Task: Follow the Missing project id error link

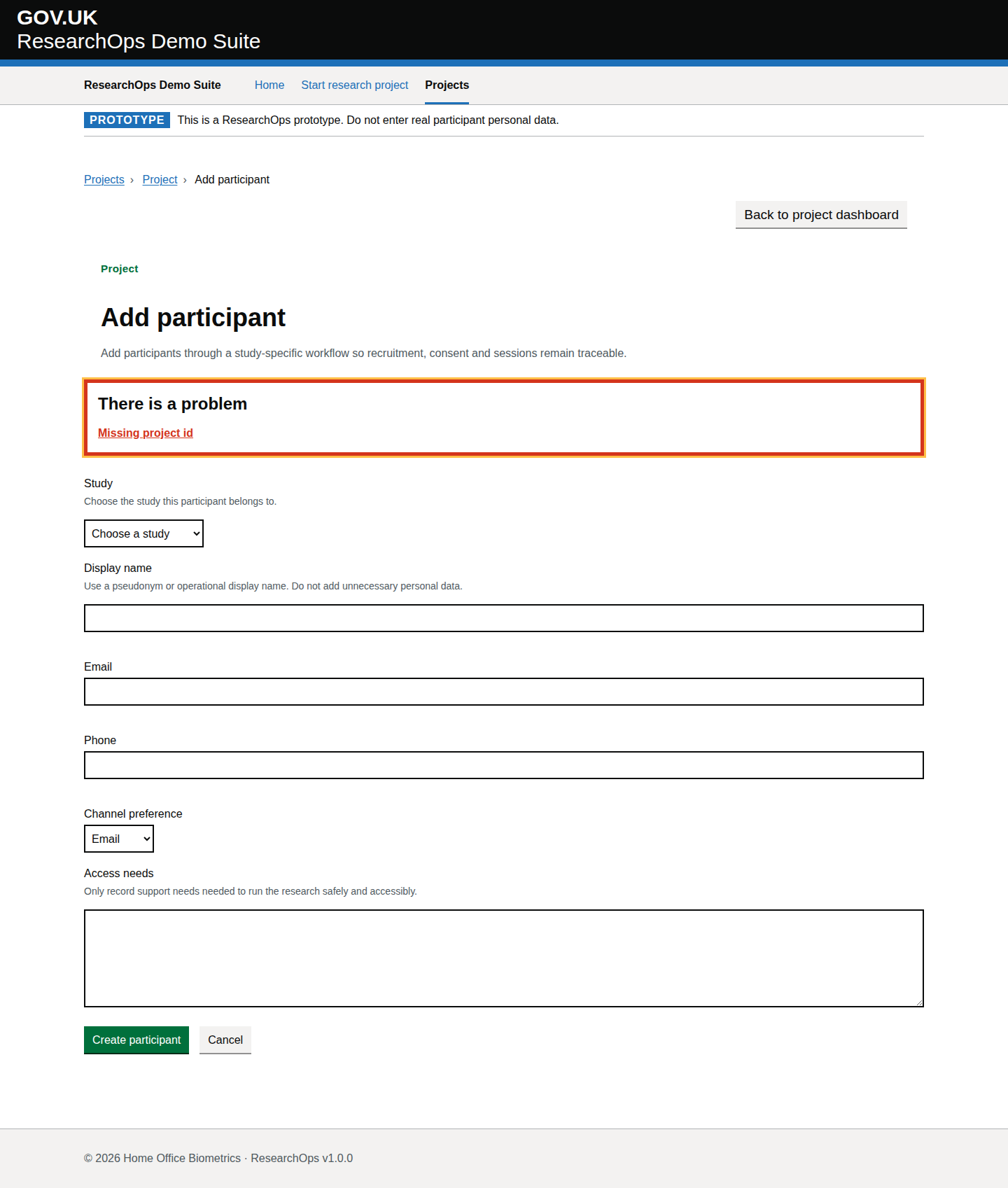Action: click(146, 433)
